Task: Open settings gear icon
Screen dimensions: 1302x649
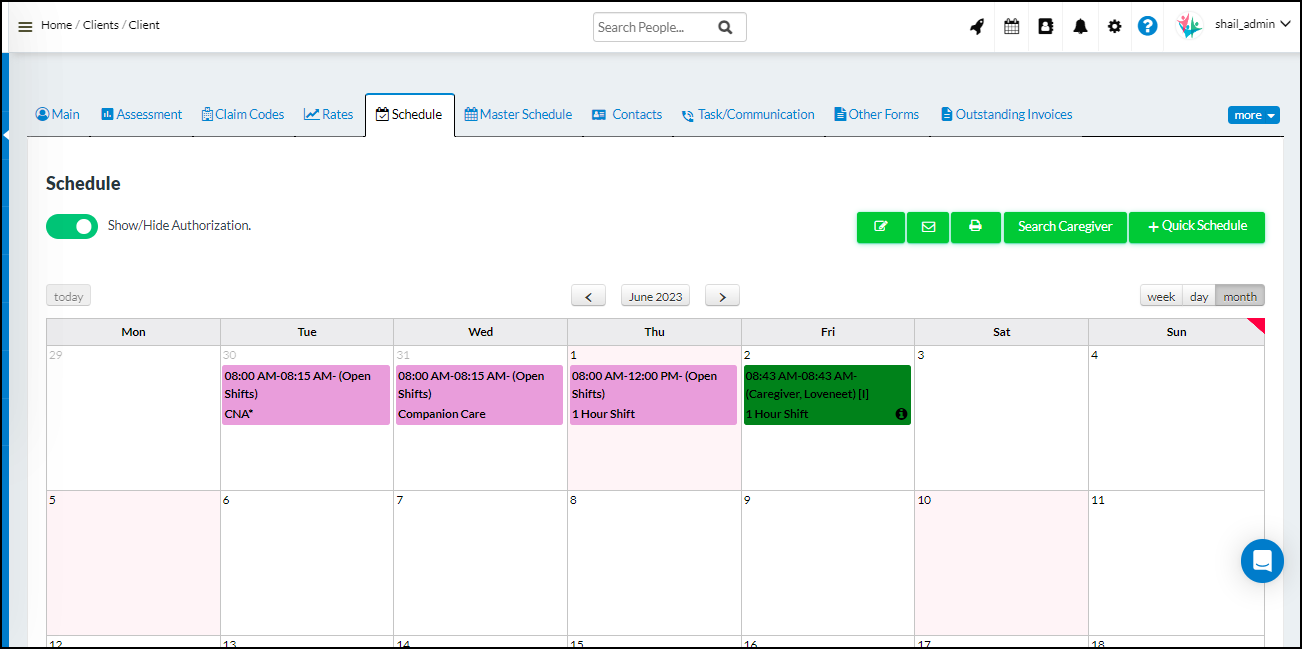Action: pyautogui.click(x=1114, y=27)
